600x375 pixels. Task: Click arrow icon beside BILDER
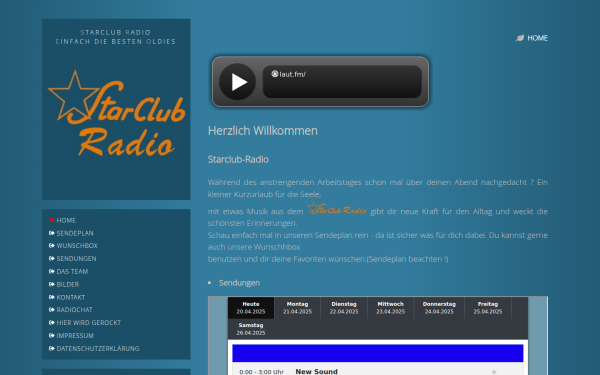click(52, 284)
